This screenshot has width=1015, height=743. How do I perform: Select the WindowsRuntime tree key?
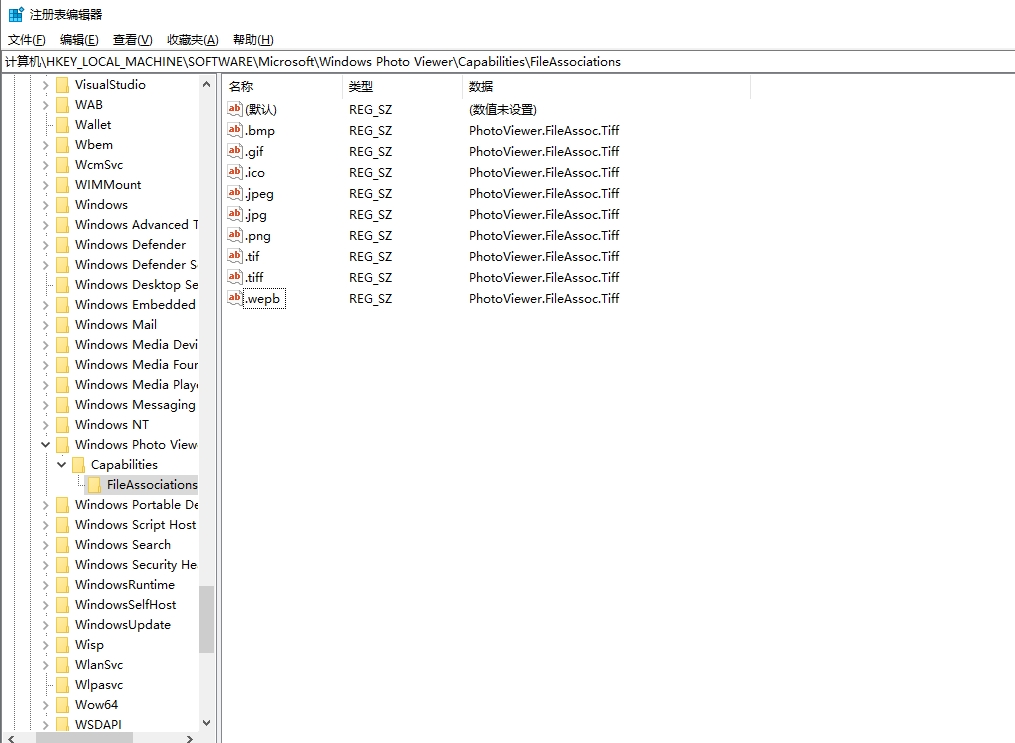(124, 584)
